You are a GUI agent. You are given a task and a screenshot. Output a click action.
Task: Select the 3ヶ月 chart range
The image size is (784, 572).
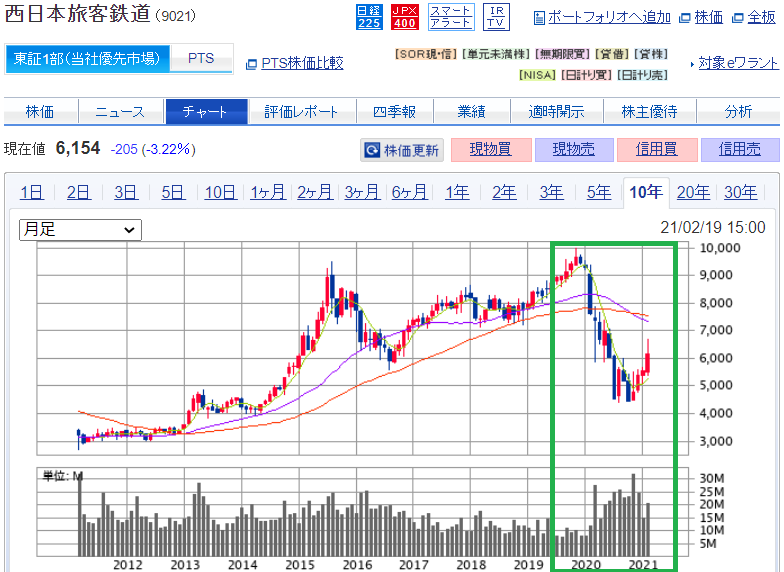362,192
